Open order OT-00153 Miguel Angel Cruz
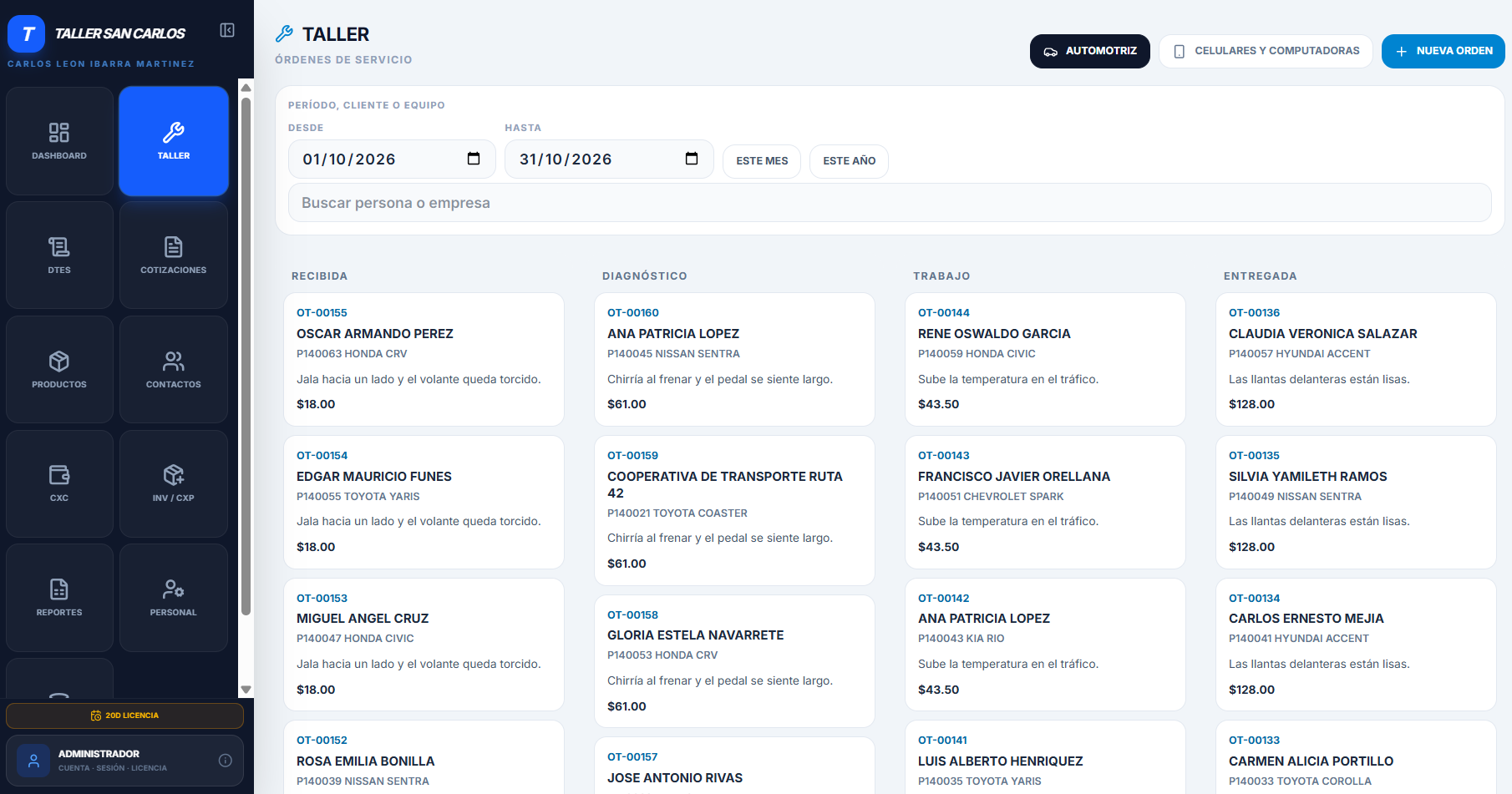 [x=424, y=645]
